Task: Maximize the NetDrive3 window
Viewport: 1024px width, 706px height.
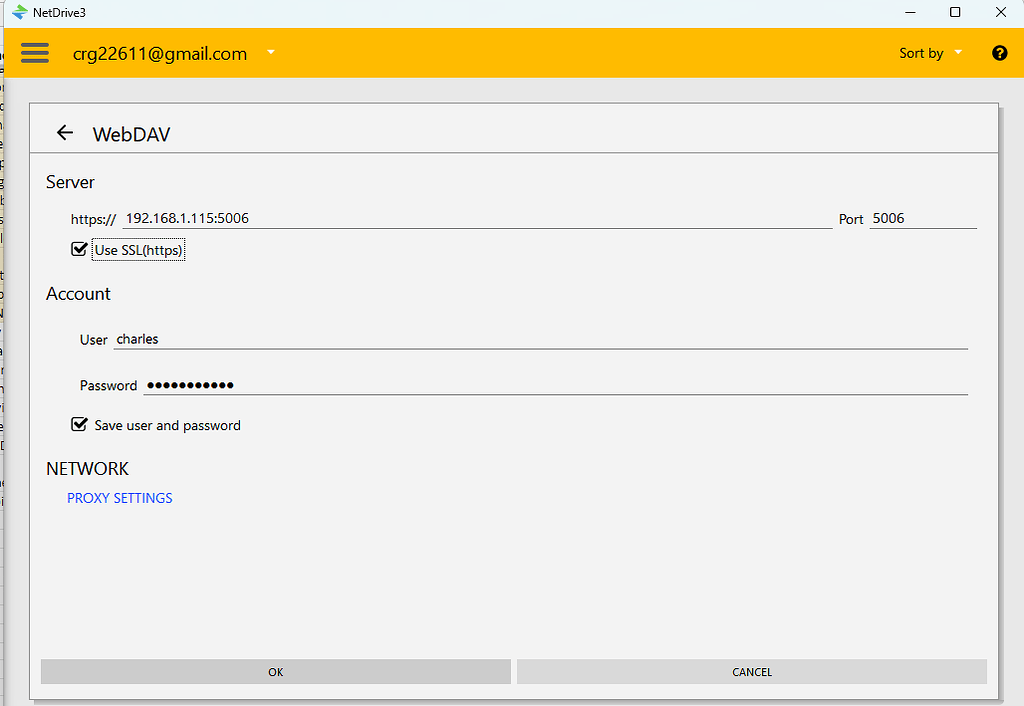Action: pyautogui.click(x=955, y=12)
